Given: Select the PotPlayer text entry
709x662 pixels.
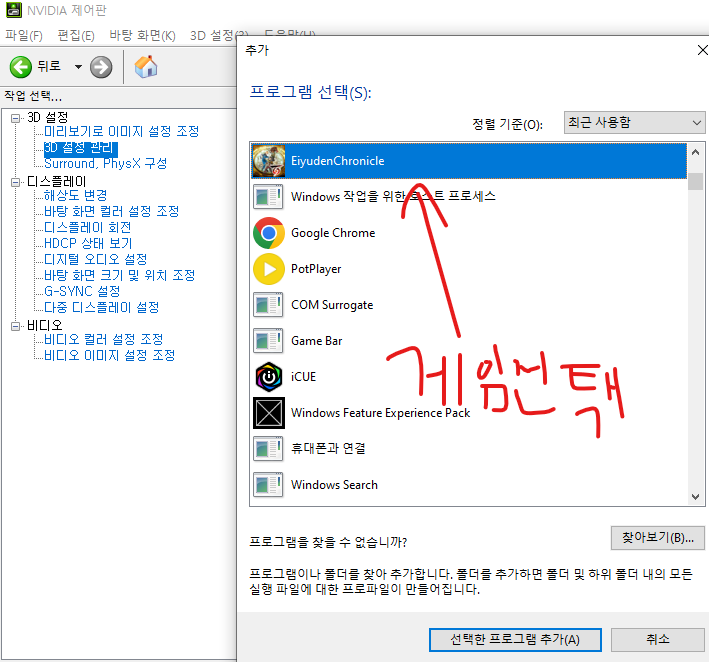Looking at the screenshot, I should click(x=316, y=269).
